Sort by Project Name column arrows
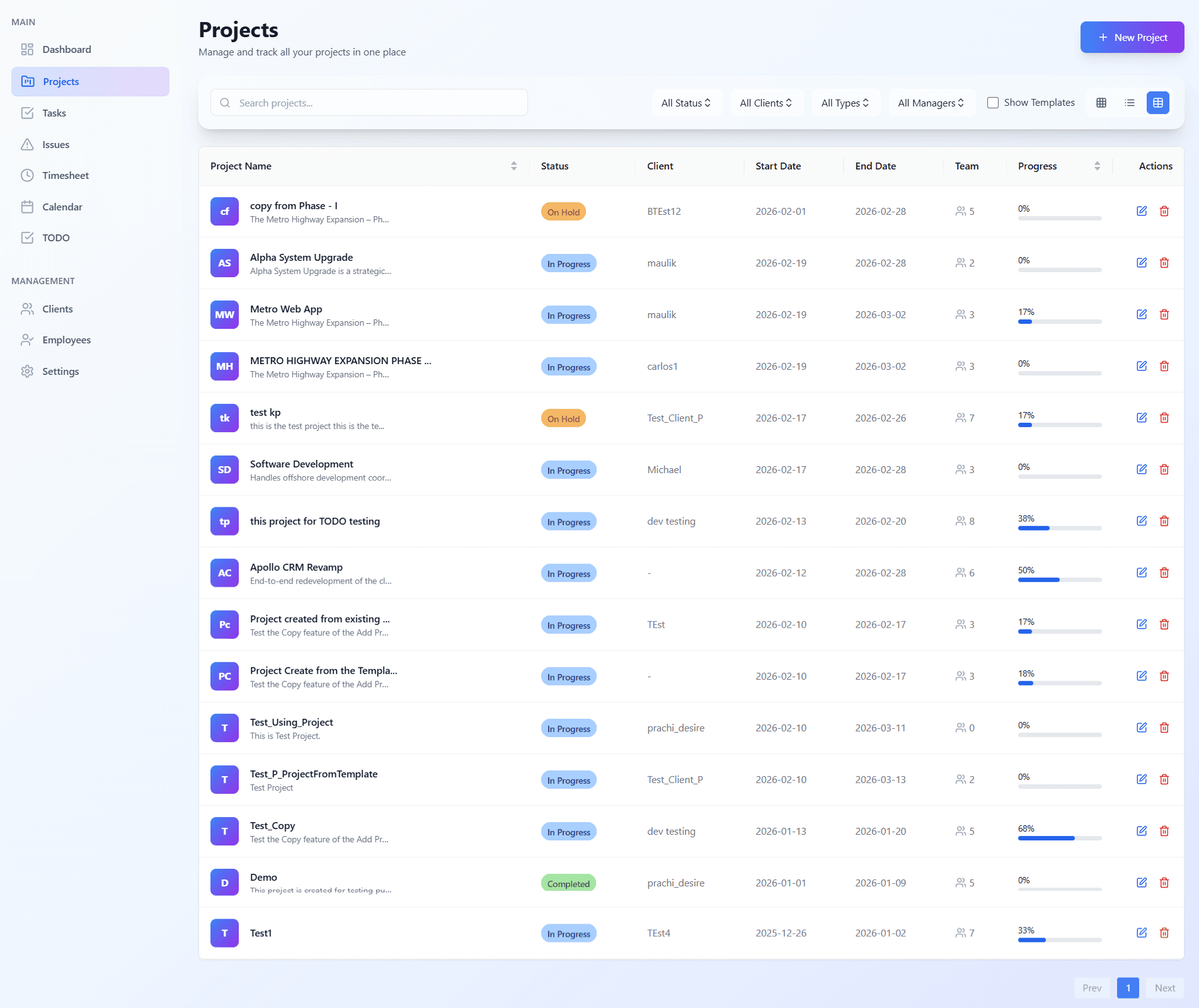This screenshot has height=1008, width=1199. coord(513,166)
